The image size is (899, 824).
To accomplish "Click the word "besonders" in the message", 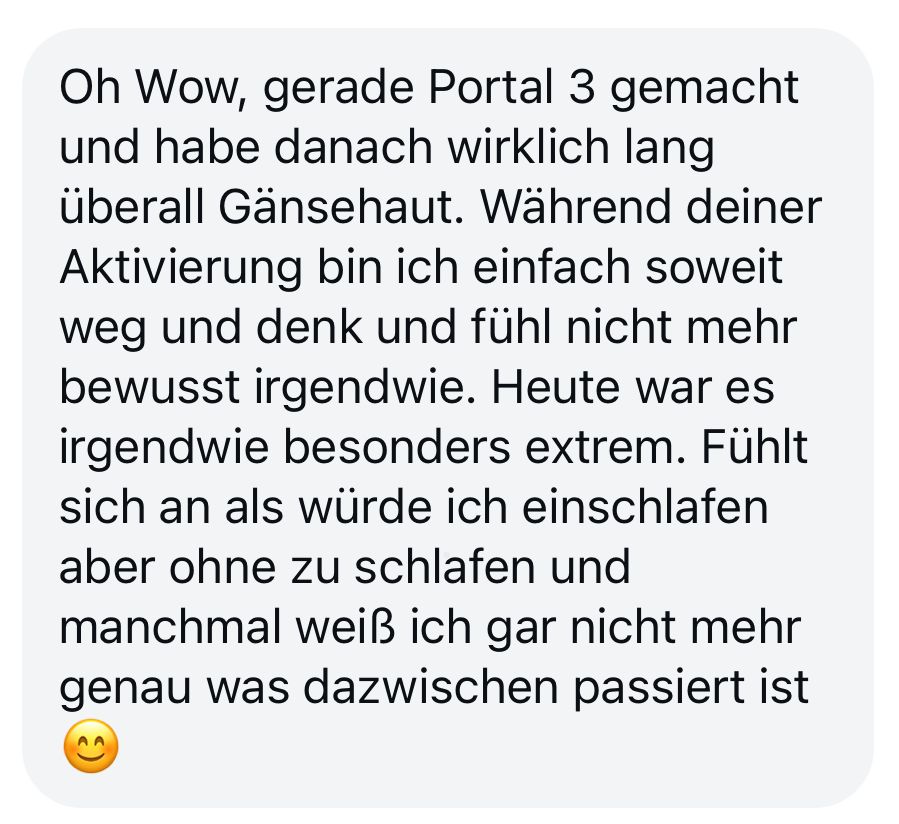I will pyautogui.click(x=396, y=448).
